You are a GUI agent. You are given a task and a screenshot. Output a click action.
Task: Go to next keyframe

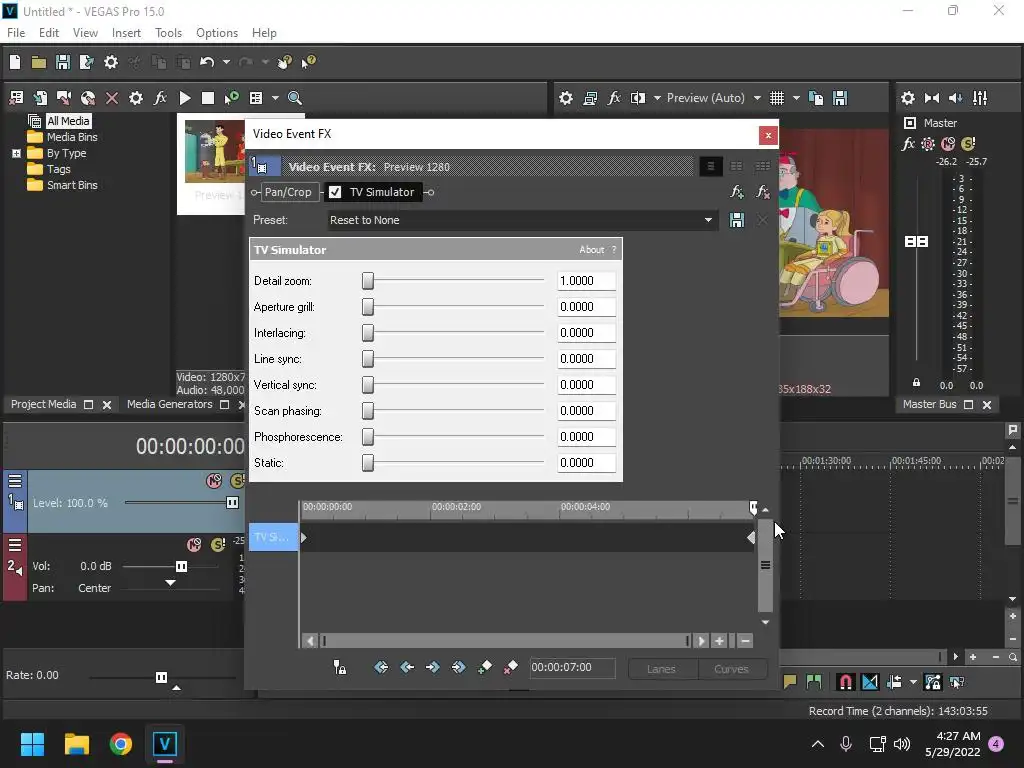(432, 667)
